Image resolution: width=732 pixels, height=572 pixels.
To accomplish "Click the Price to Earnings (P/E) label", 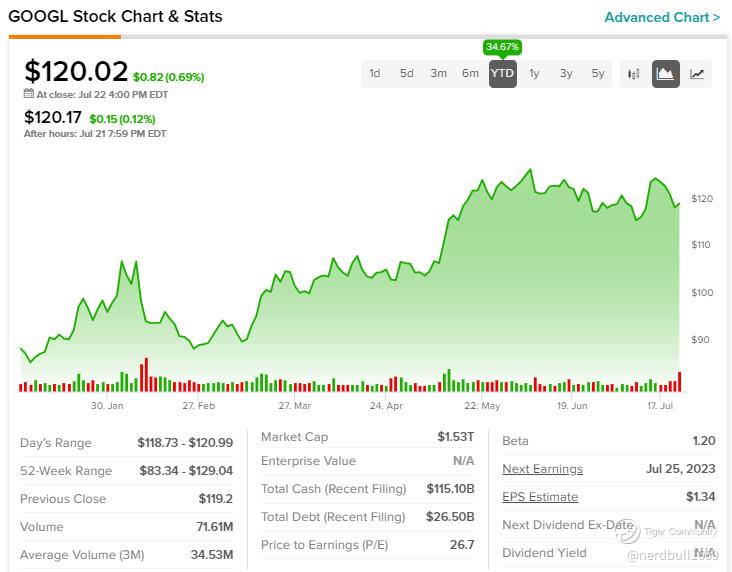I will [324, 545].
